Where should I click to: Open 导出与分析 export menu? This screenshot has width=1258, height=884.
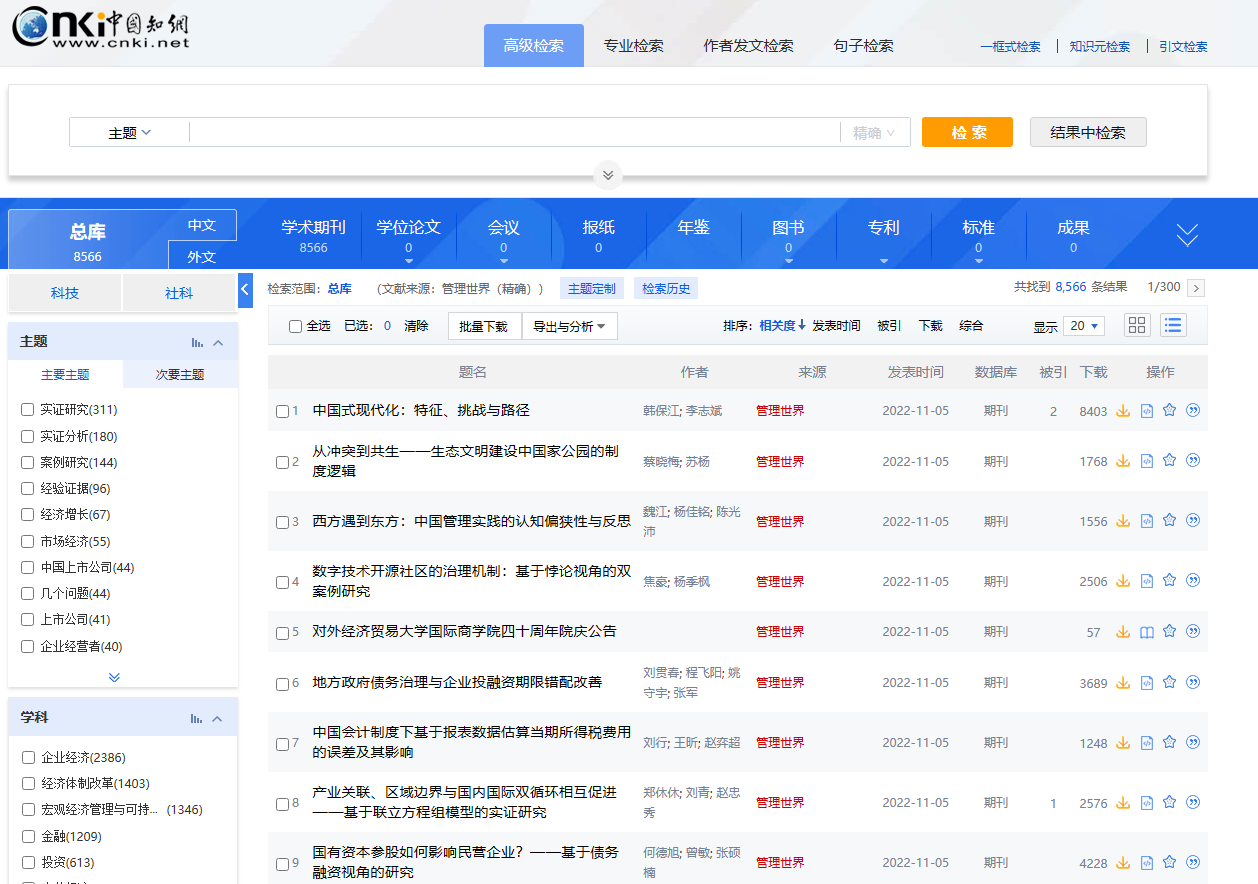pos(570,325)
